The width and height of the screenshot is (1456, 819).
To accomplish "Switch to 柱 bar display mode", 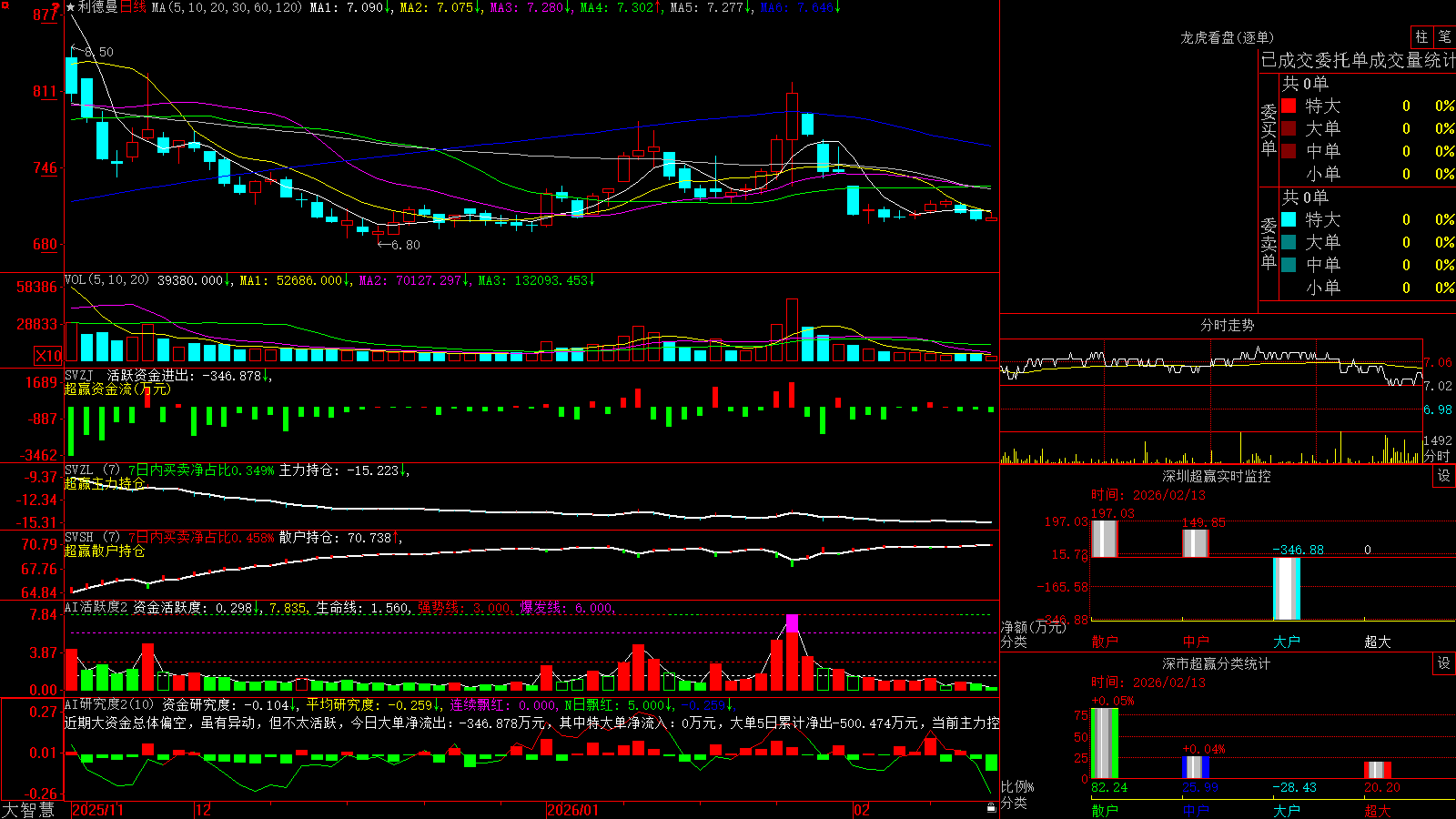I will [1421, 36].
